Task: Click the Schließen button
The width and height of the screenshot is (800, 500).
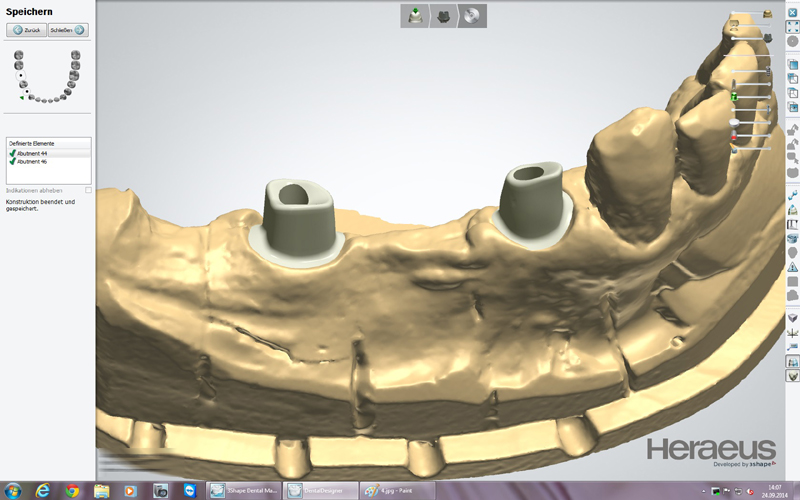Action: point(69,30)
